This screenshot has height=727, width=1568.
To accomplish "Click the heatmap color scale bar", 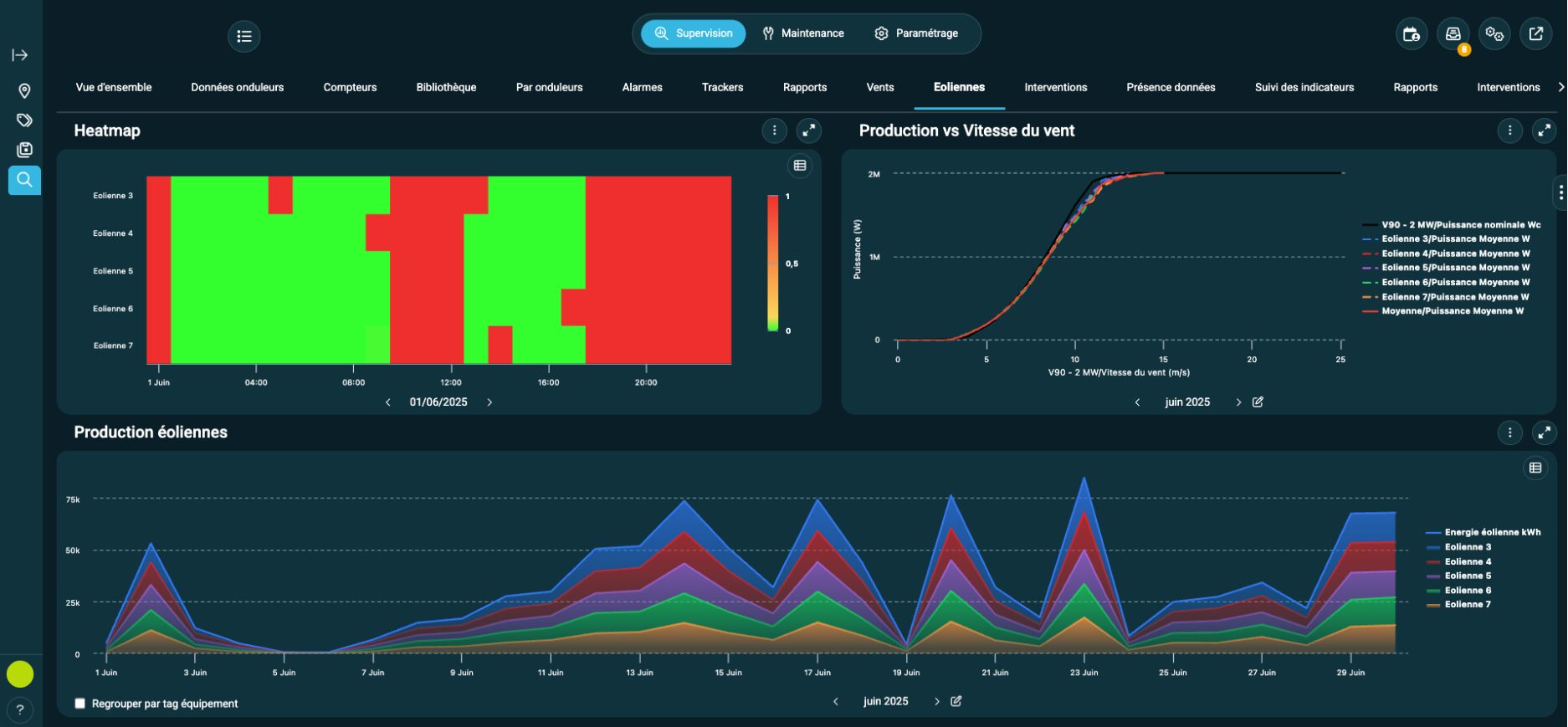I will click(x=773, y=263).
